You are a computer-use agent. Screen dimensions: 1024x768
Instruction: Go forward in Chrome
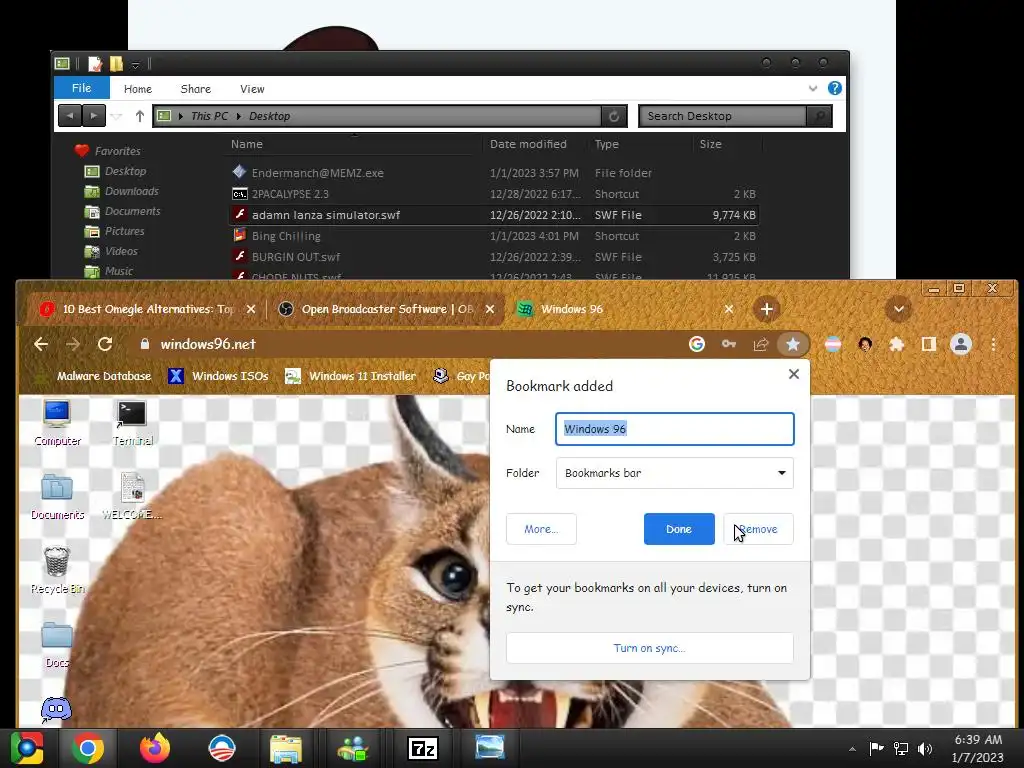[x=73, y=344]
